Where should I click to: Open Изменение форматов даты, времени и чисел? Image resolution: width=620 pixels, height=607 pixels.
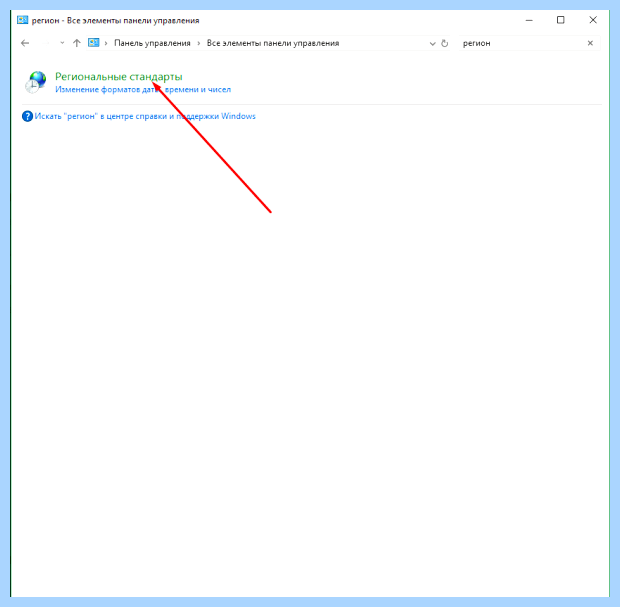pos(143,90)
